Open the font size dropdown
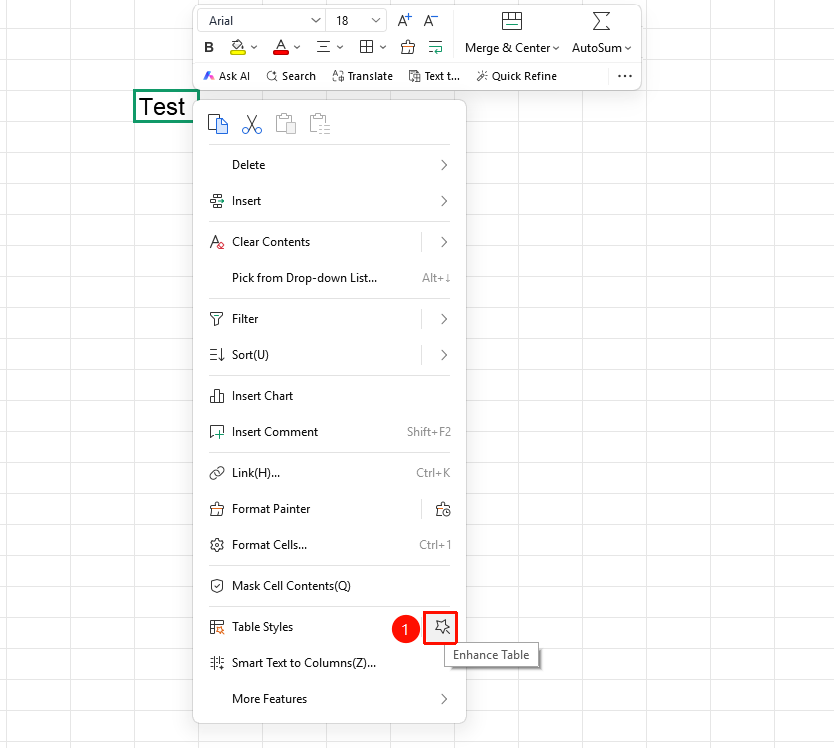Viewport: 834px width, 748px height. tap(376, 21)
